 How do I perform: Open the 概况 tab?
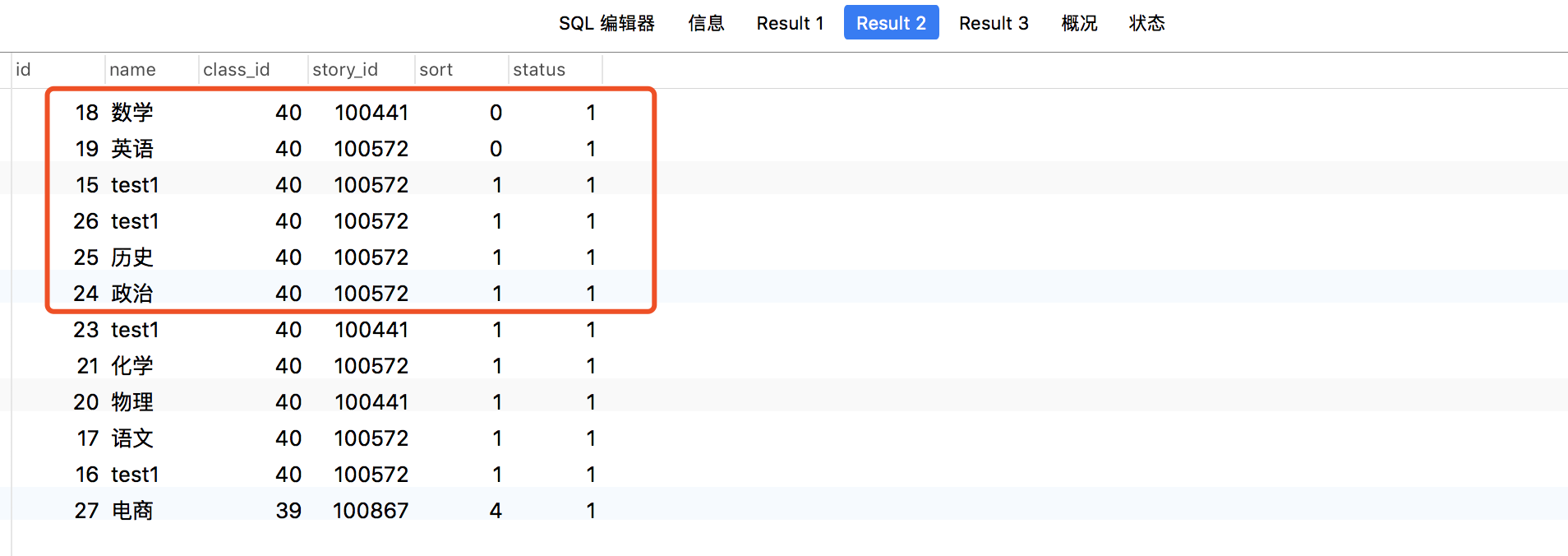(x=1078, y=23)
